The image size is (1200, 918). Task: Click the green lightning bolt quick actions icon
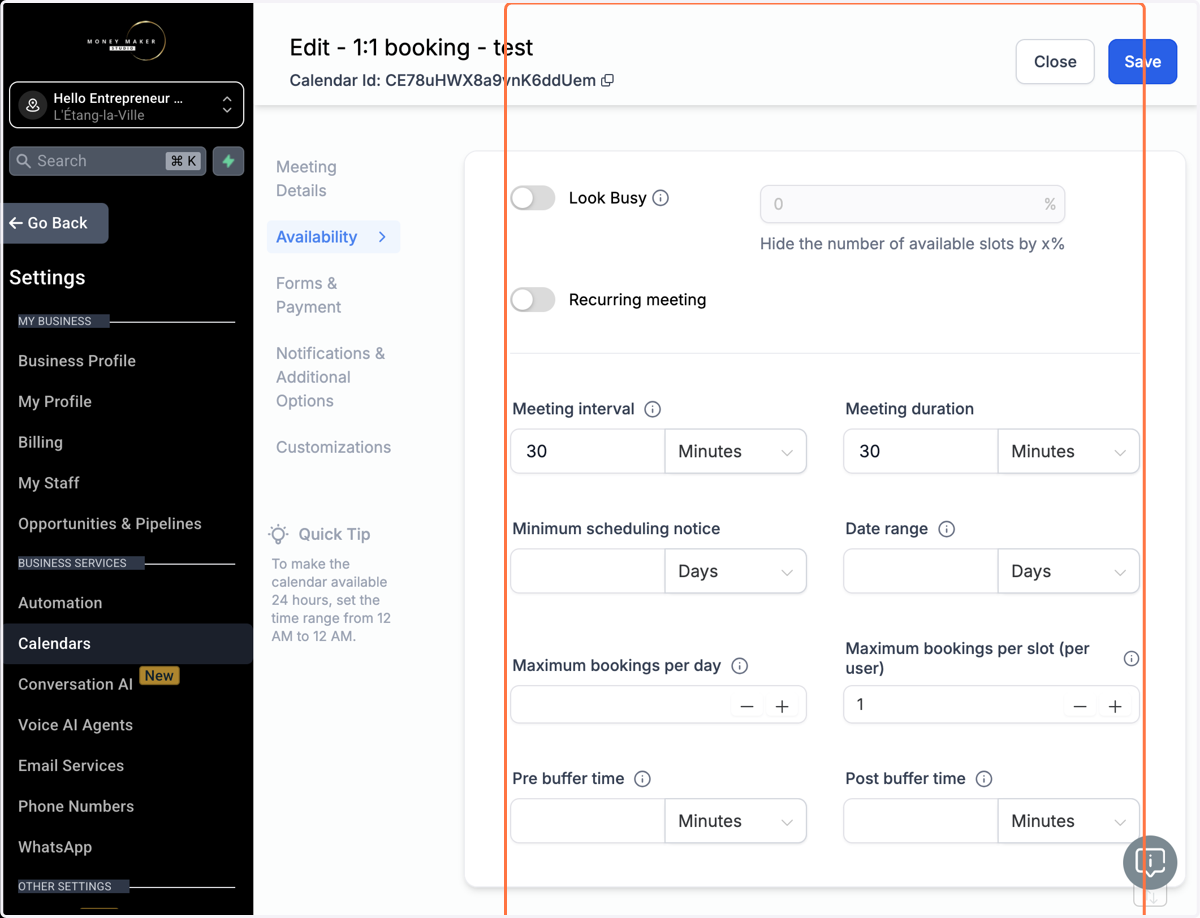(x=228, y=161)
